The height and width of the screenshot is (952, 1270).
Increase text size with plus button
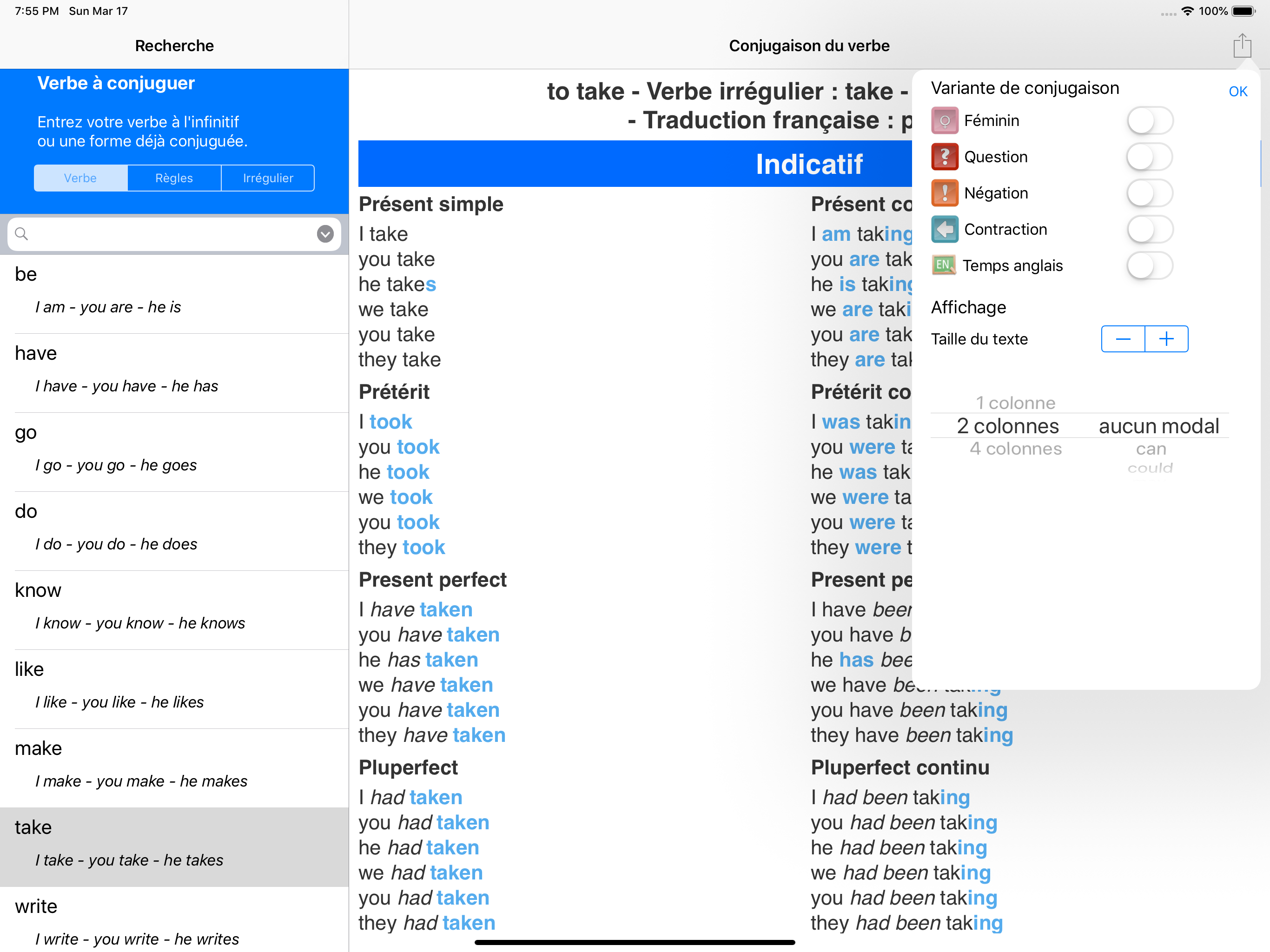click(x=1166, y=339)
